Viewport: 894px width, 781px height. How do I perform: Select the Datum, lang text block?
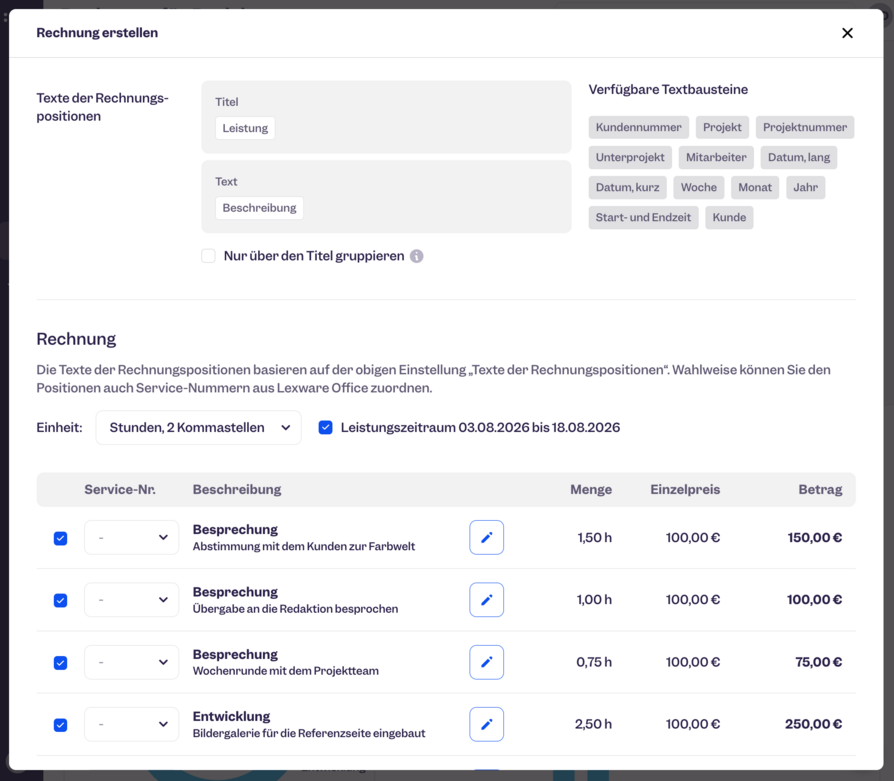(x=799, y=157)
